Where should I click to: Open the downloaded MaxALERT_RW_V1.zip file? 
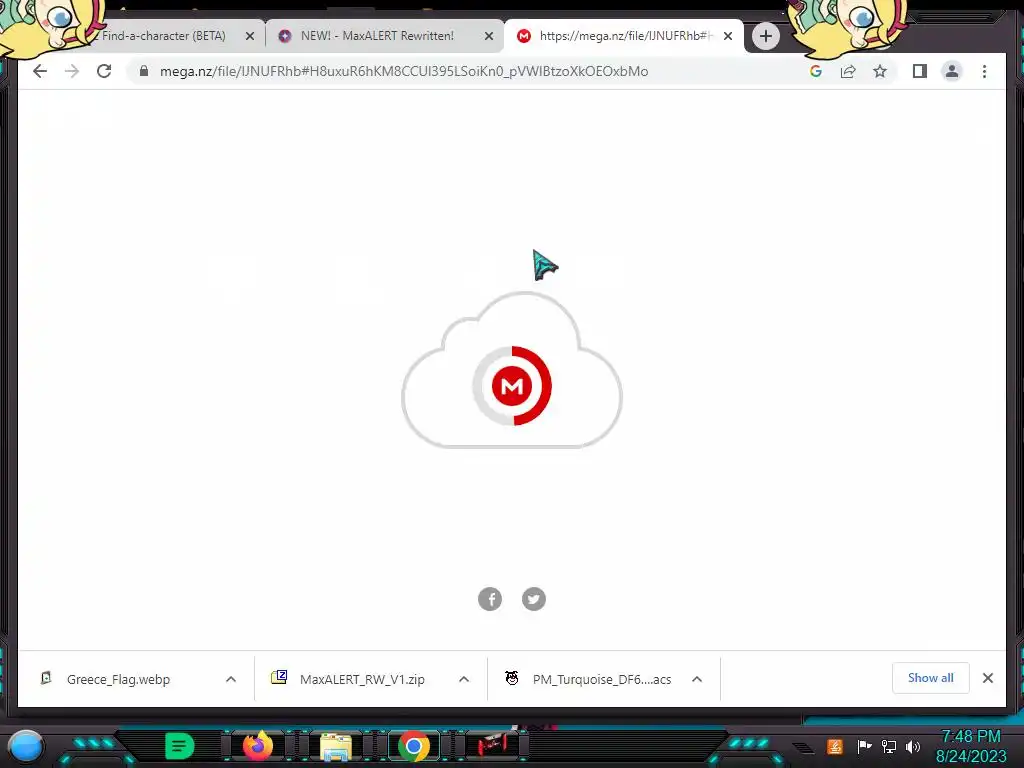(x=361, y=679)
